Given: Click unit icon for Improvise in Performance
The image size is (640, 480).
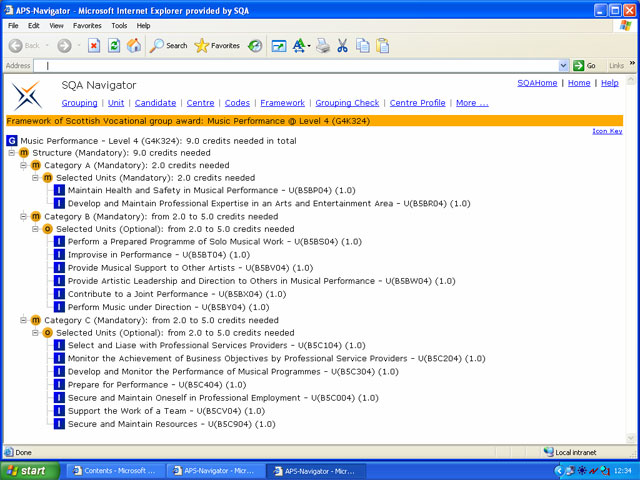Looking at the screenshot, I should coord(59,255).
